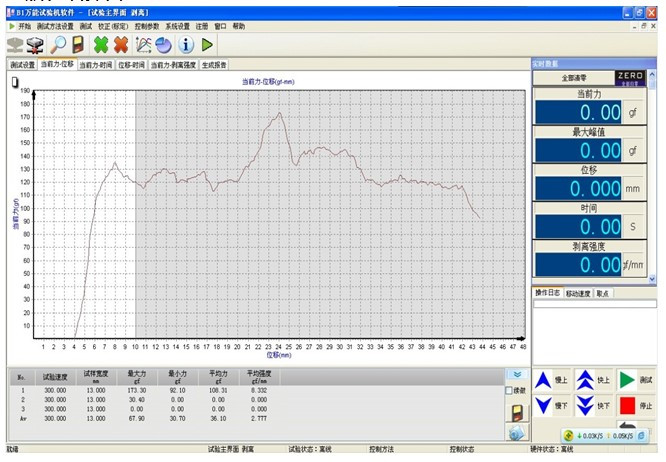The image size is (666, 462).
Task: Toggle the 续做 checkbox
Action: pyautogui.click(x=510, y=390)
